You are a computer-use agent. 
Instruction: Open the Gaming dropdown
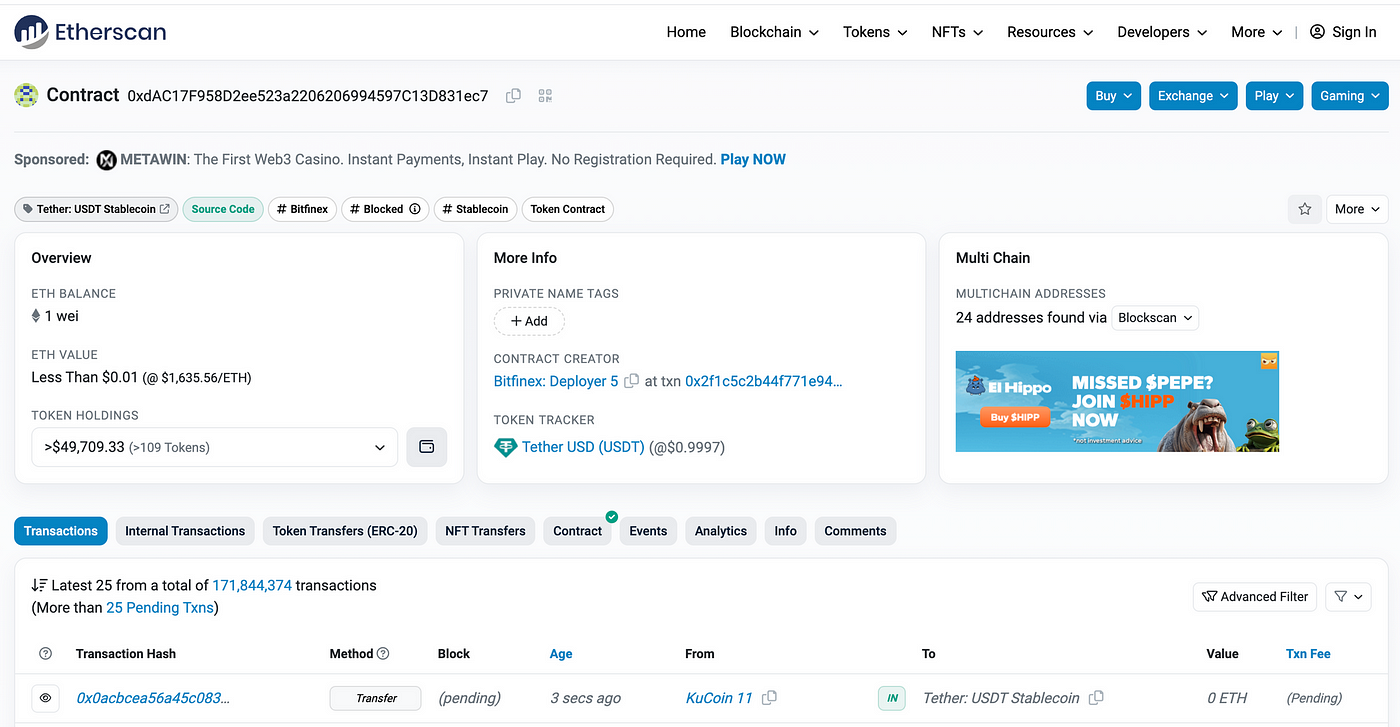(x=1350, y=96)
